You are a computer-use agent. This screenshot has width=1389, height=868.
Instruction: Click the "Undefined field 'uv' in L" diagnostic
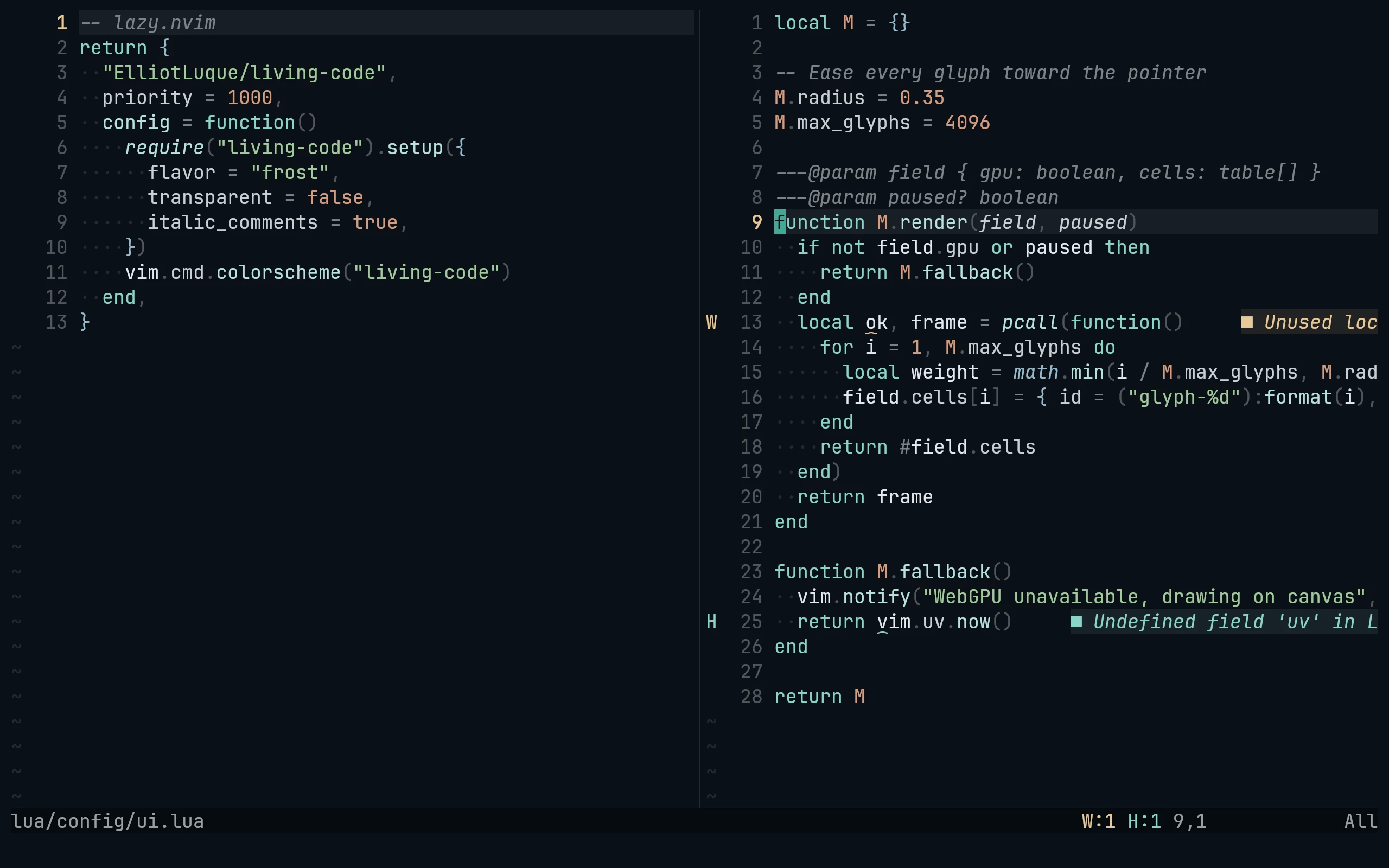click(1235, 622)
